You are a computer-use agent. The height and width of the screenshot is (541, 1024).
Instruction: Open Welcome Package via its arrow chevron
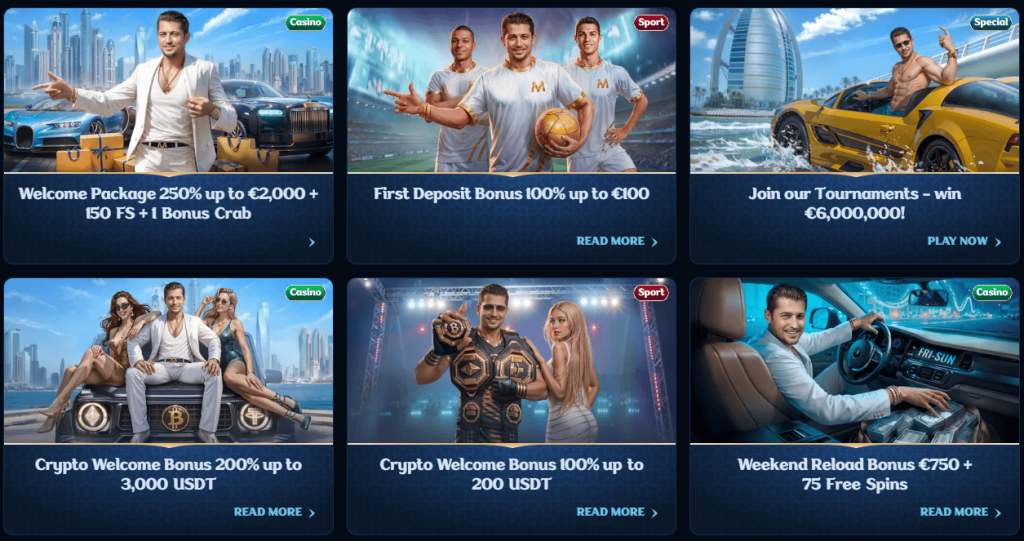point(312,242)
